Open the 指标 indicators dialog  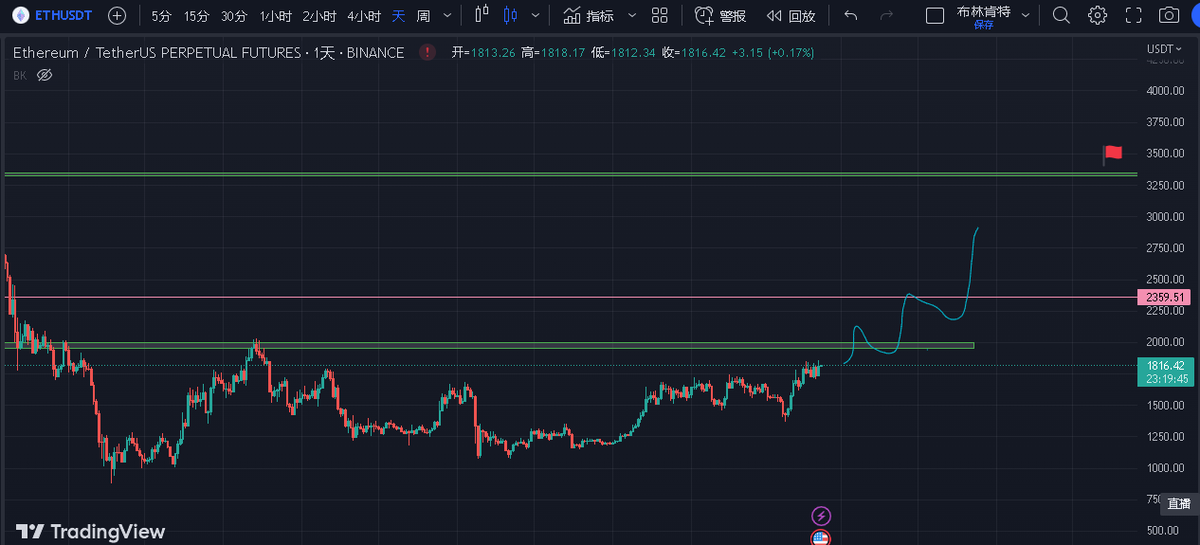(588, 16)
